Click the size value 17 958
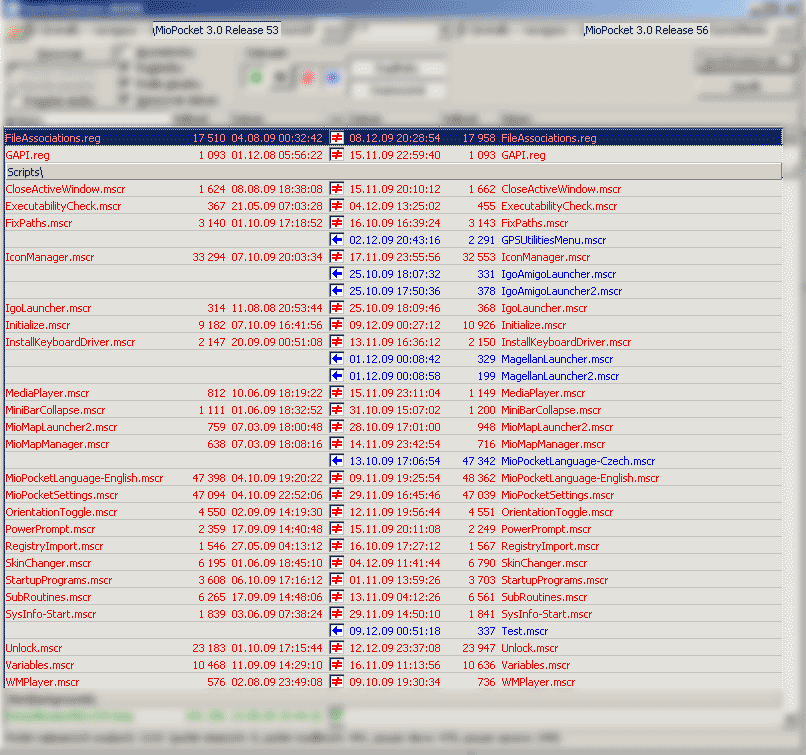The height and width of the screenshot is (755, 806). tap(479, 138)
